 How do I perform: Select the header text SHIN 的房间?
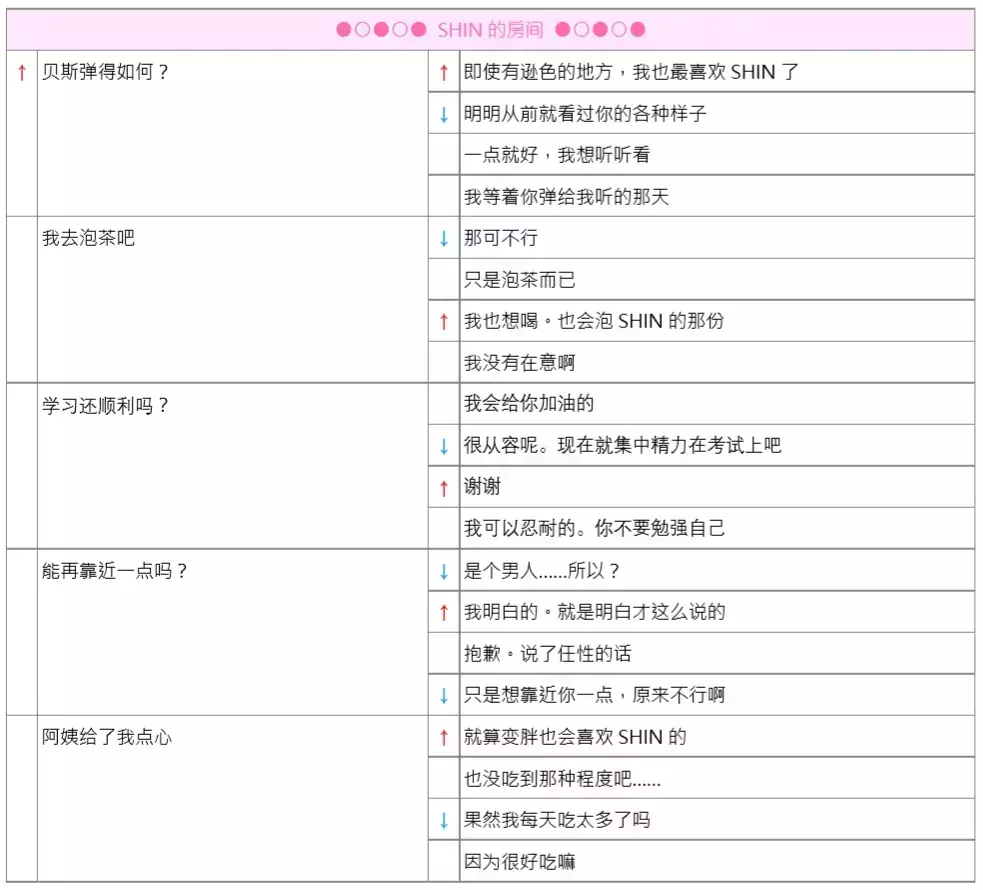[x=490, y=29]
